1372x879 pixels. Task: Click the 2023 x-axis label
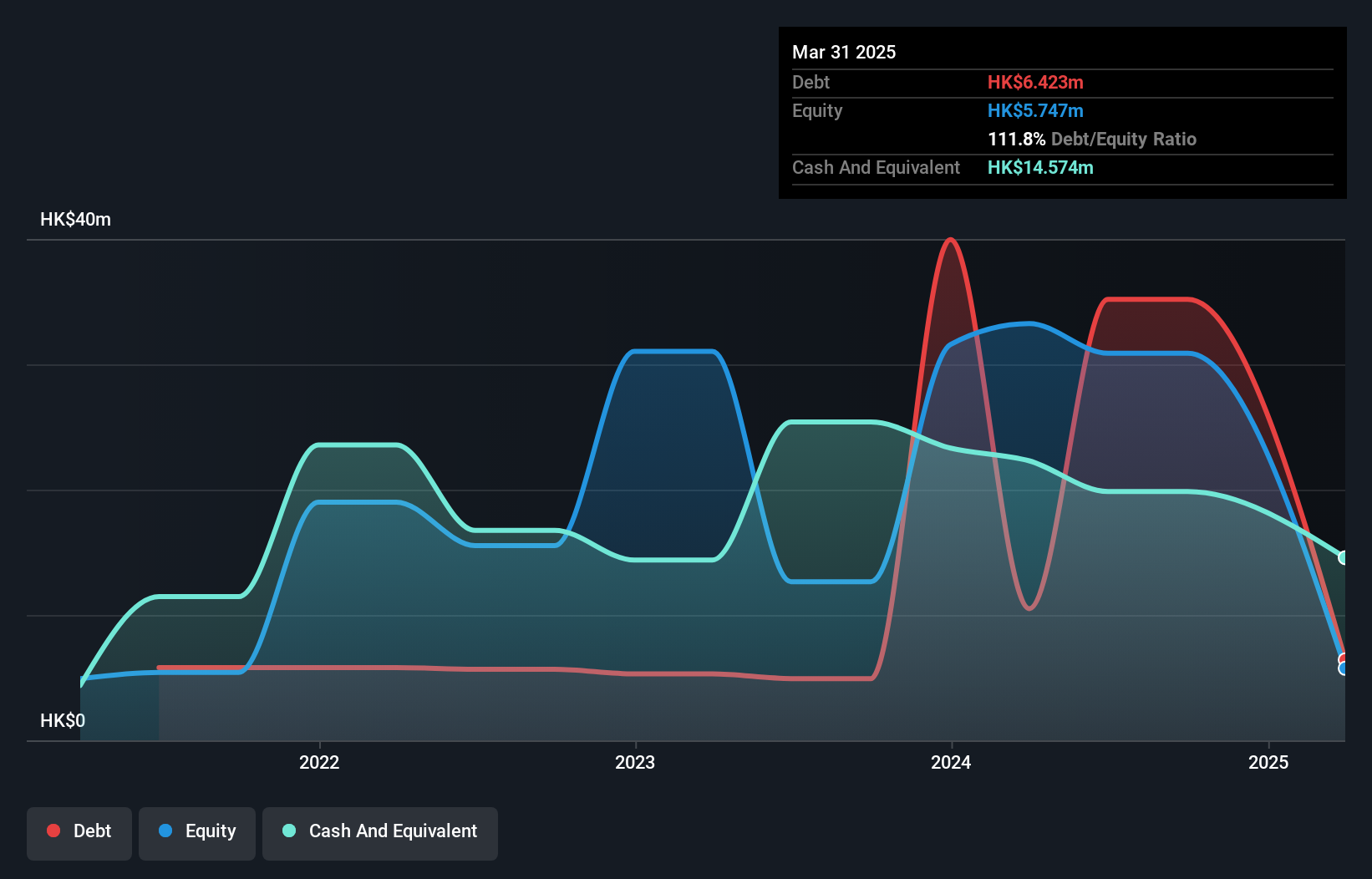coord(635,762)
